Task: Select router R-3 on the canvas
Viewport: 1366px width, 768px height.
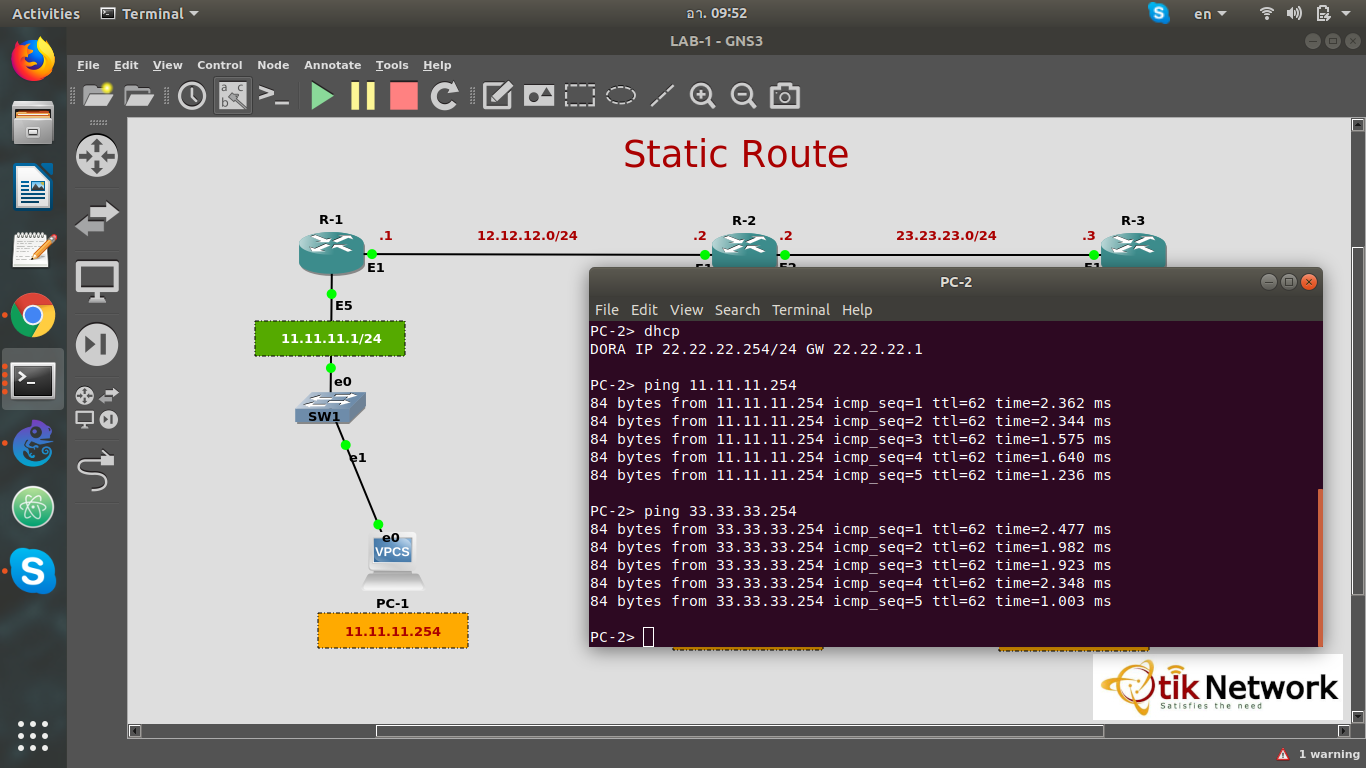Action: click(x=1133, y=248)
